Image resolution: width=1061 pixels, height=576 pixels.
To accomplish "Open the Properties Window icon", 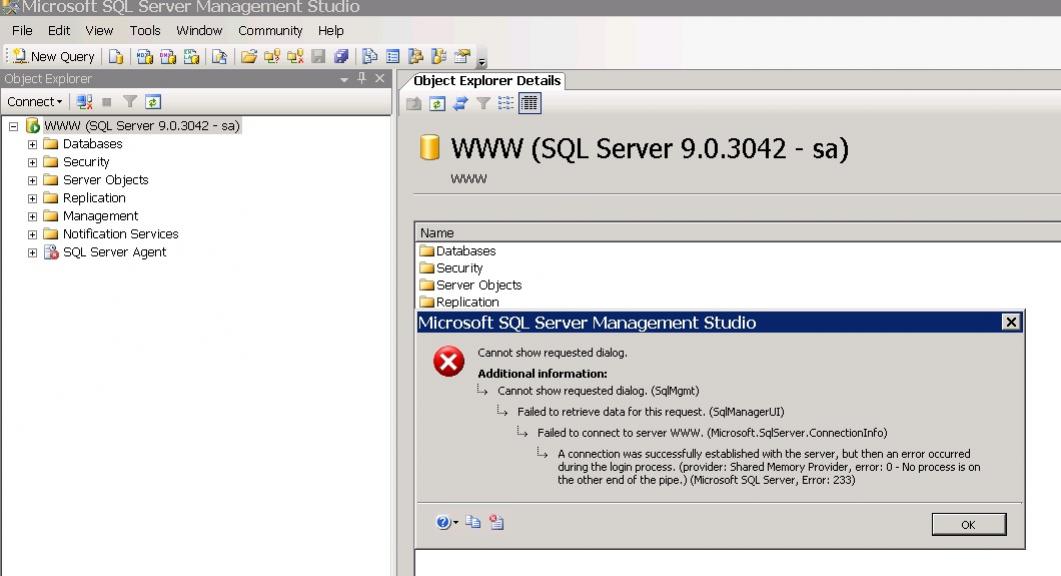I will point(462,57).
